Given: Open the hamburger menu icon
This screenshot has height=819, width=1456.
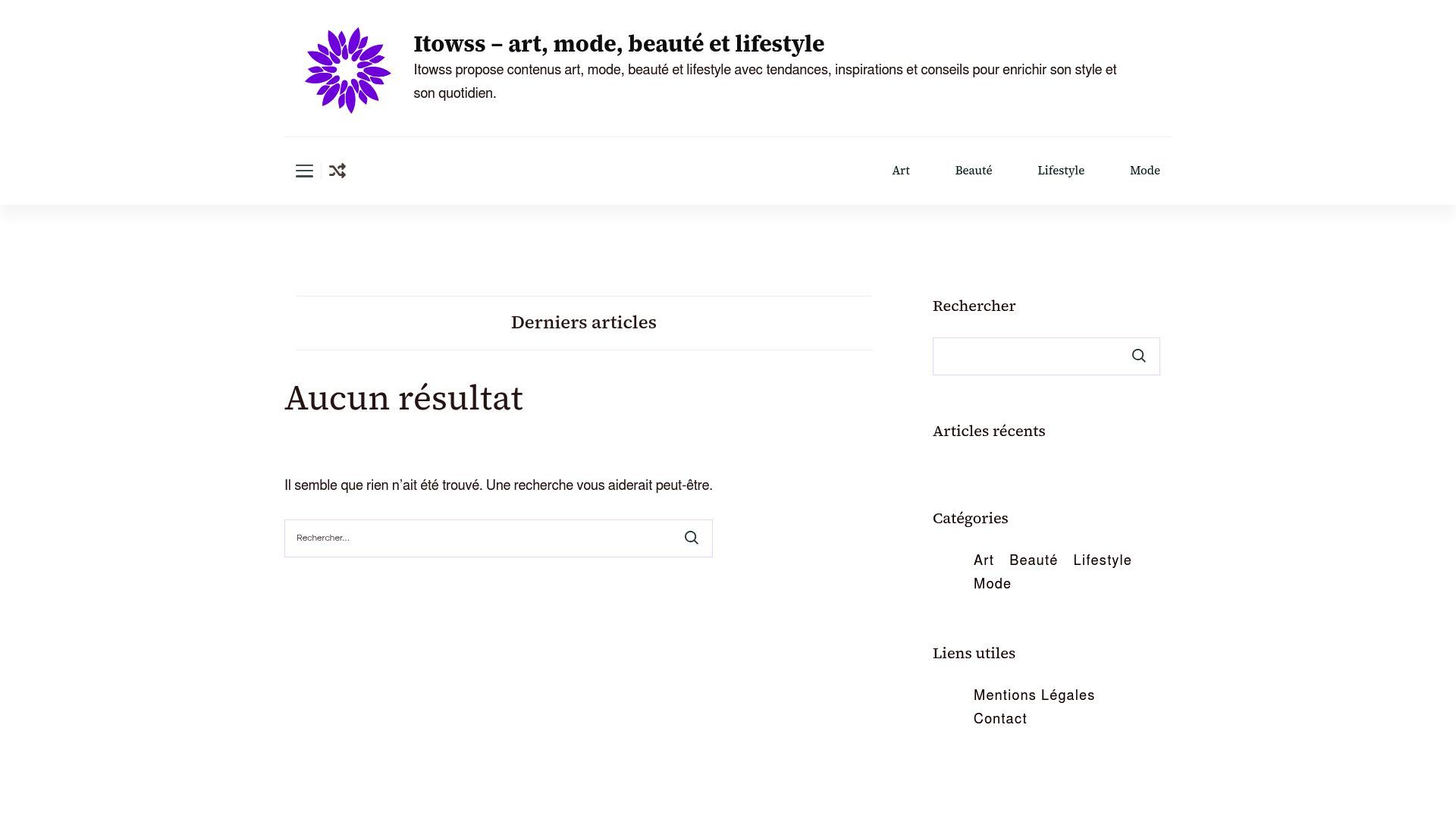Looking at the screenshot, I should click(x=304, y=171).
